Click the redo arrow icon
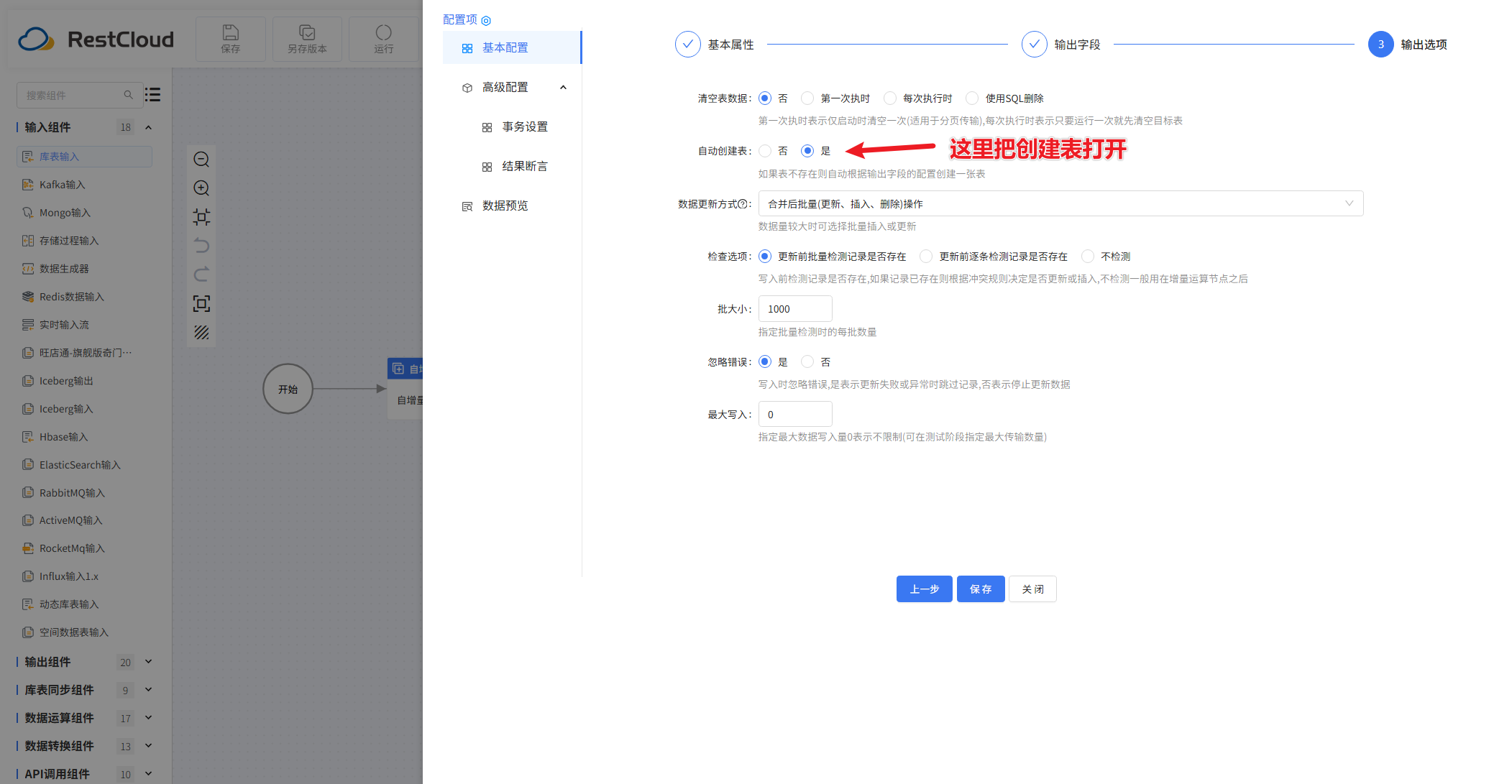 (x=201, y=275)
